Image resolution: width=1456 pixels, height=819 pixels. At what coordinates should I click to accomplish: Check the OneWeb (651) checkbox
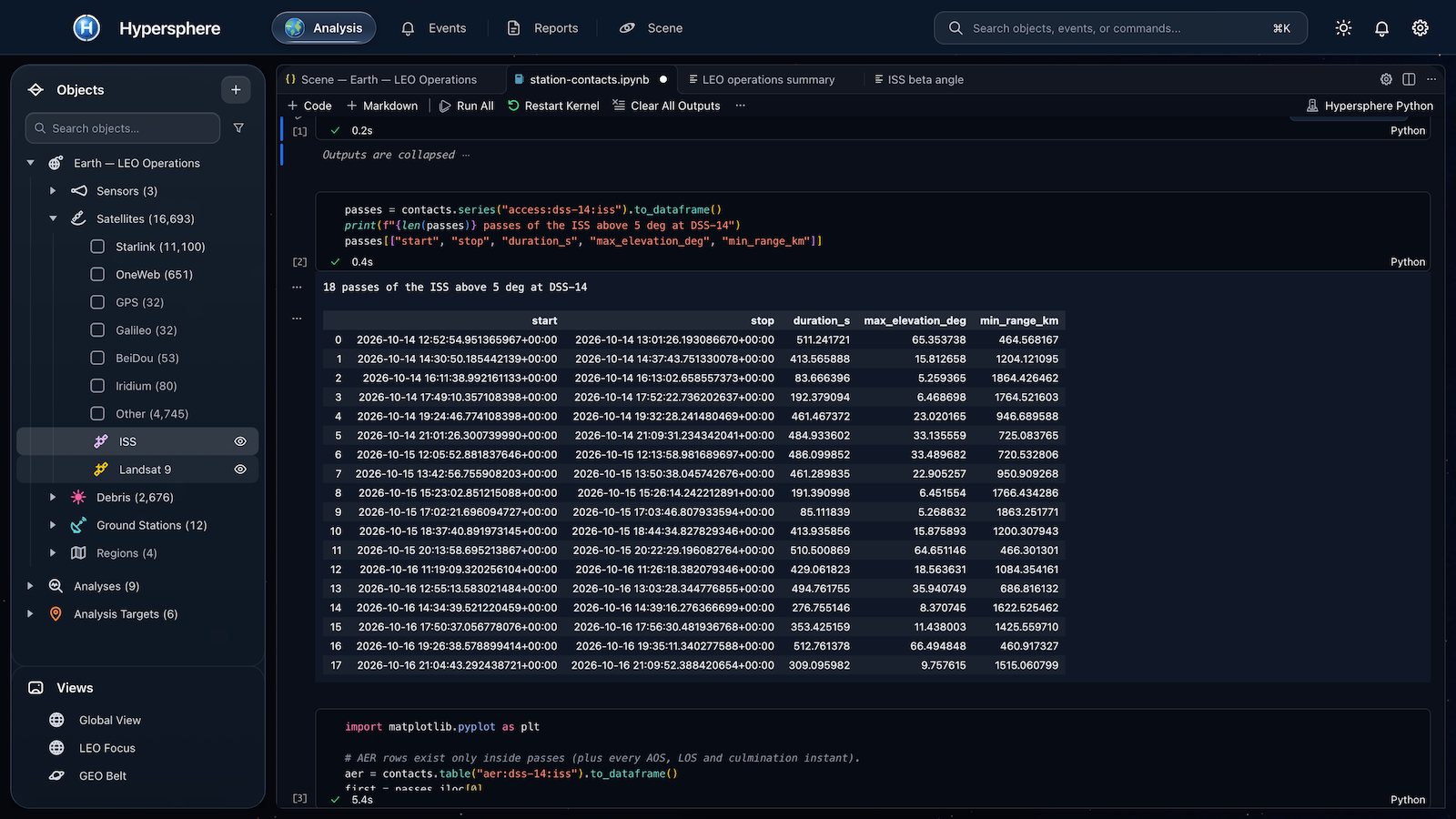coord(97,274)
